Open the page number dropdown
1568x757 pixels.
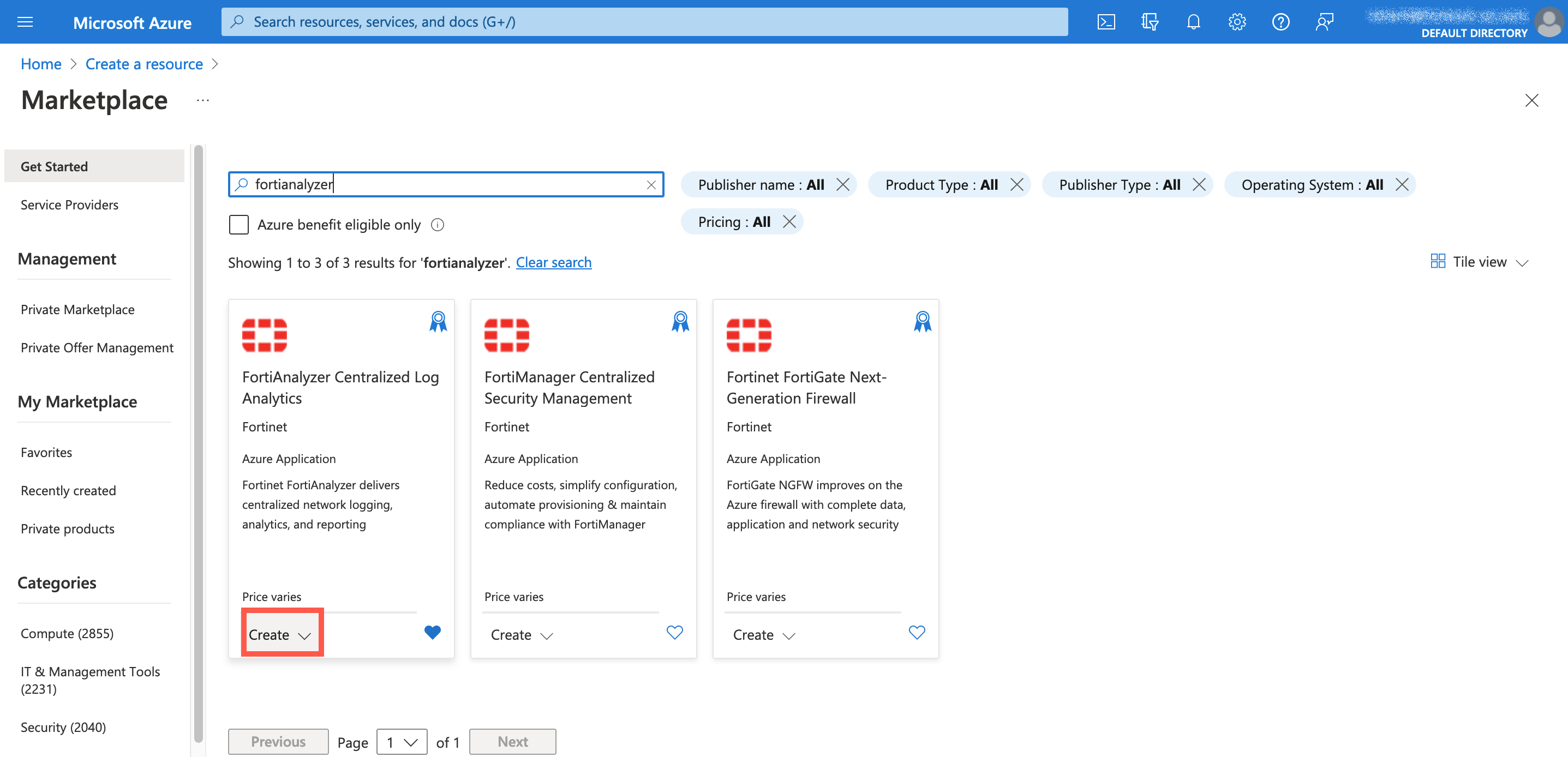point(402,742)
